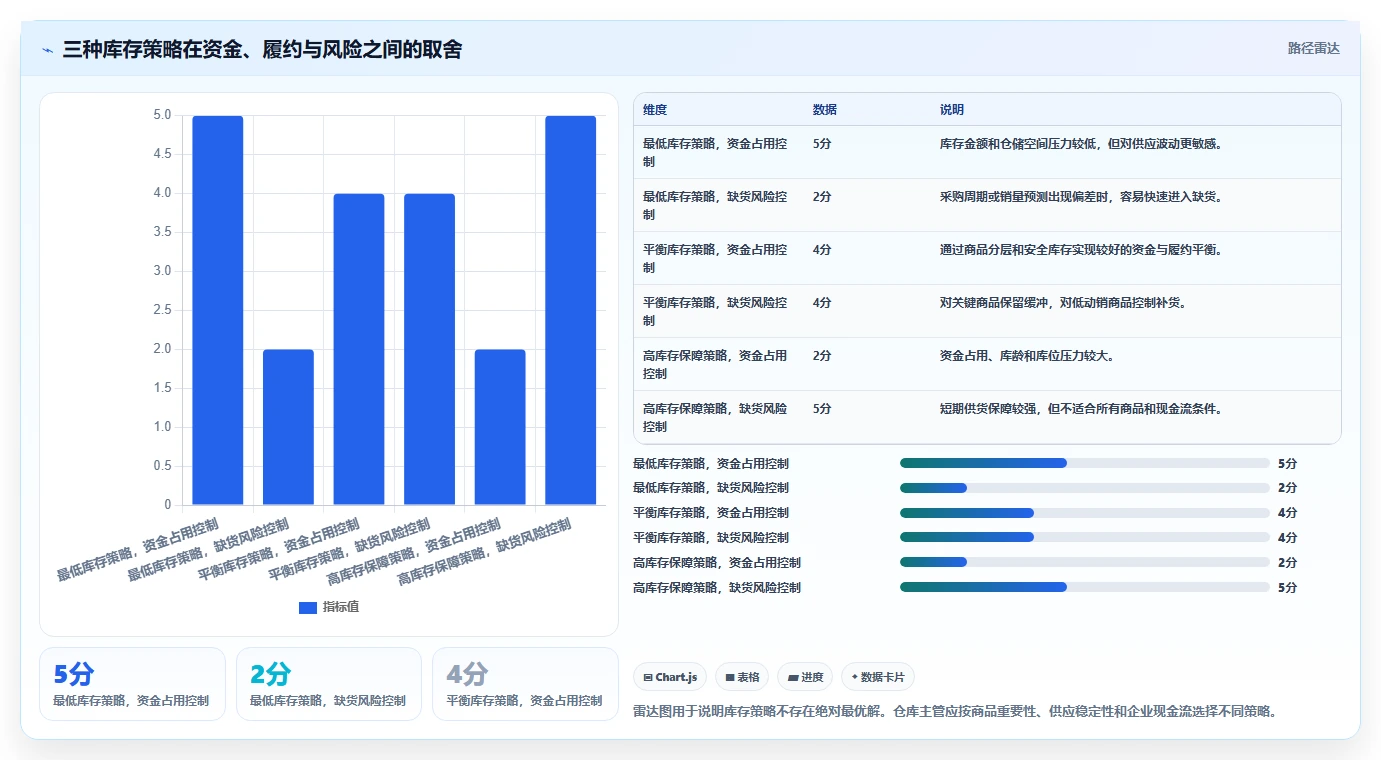Viewport: 1381px width, 760px height.
Task: Click the last chart bar, 高库存保障策略 缺货风险控制
Action: tap(570, 310)
